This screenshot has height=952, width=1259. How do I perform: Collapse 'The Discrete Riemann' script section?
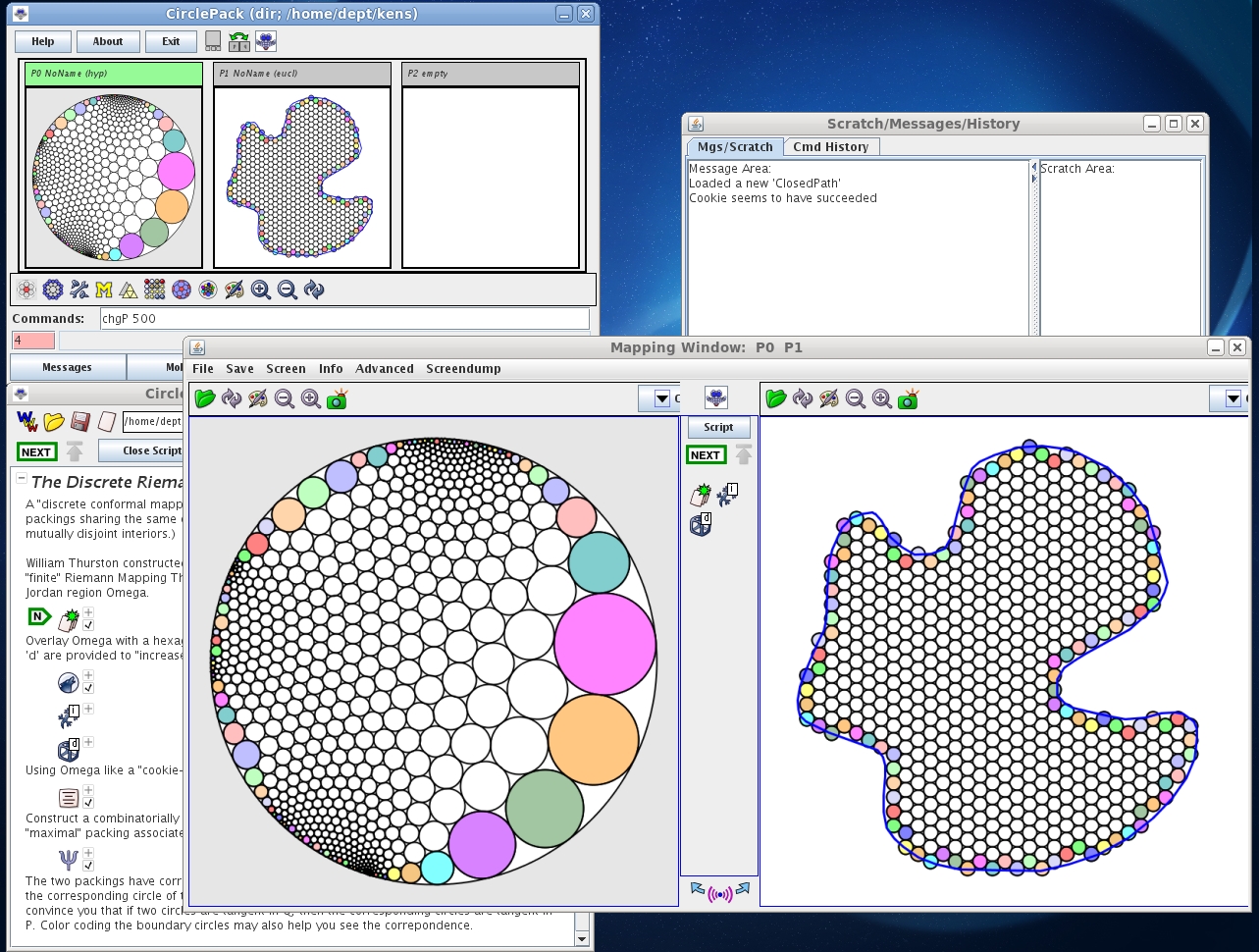(22, 479)
